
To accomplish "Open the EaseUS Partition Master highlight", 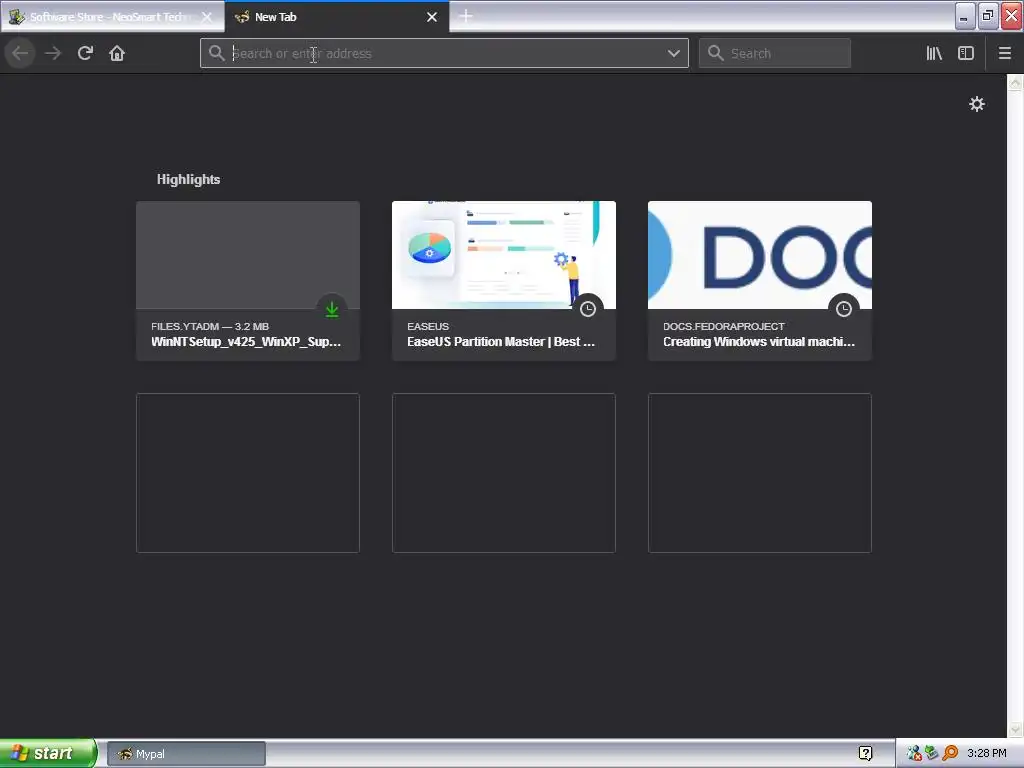I will pos(504,280).
